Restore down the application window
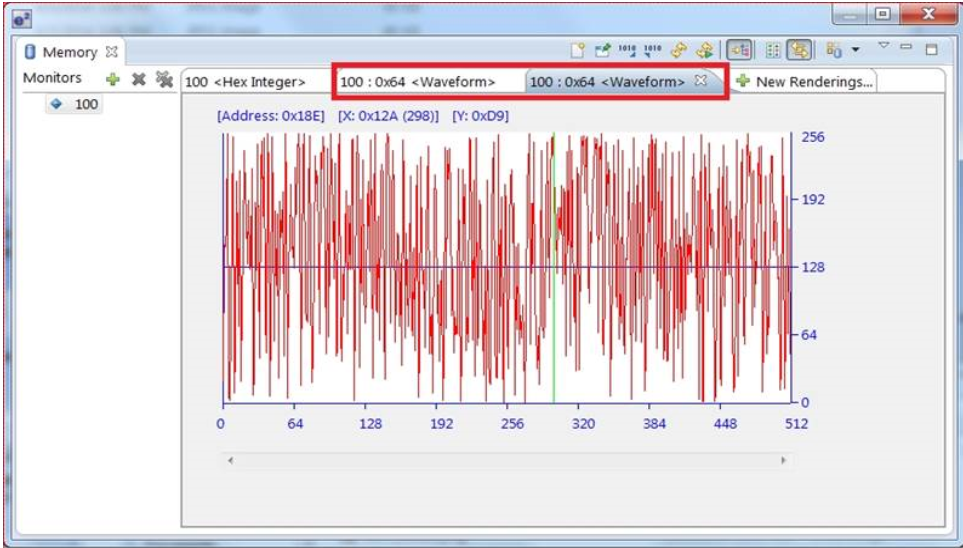Screen dimensions: 963x548 point(883,14)
